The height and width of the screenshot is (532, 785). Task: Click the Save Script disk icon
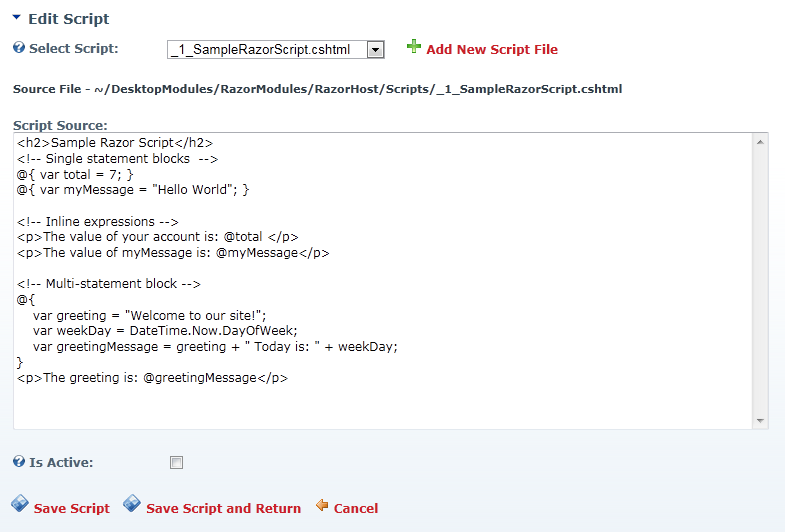click(20, 503)
